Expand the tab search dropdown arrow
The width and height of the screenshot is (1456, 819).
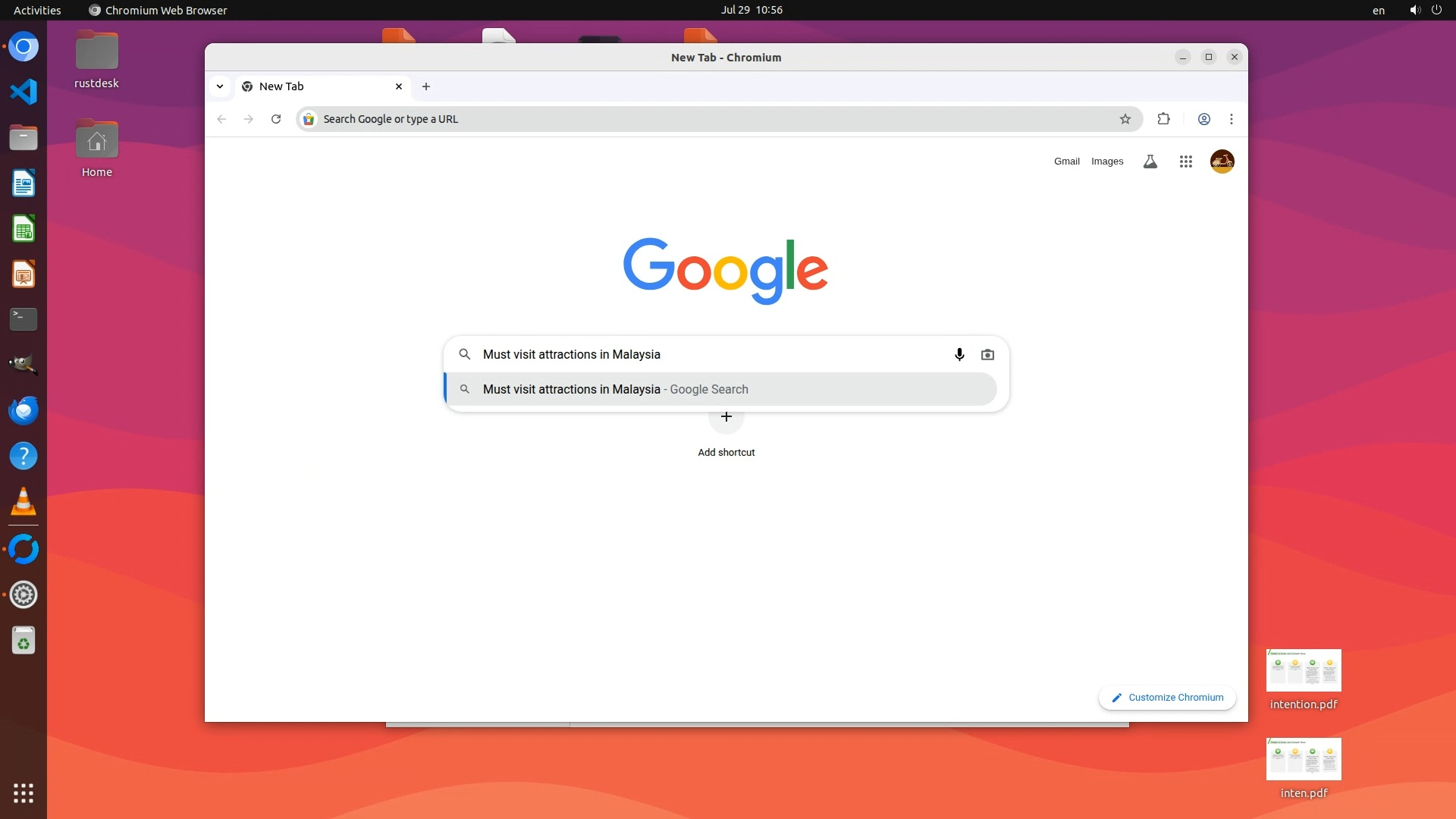click(x=220, y=86)
